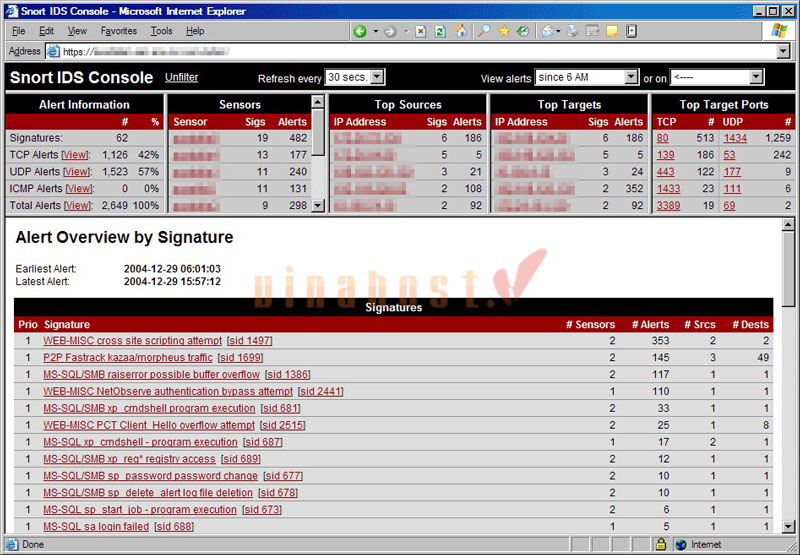Click inside the Address bar field
Image resolution: width=800 pixels, height=555 pixels.
[x=400, y=51]
